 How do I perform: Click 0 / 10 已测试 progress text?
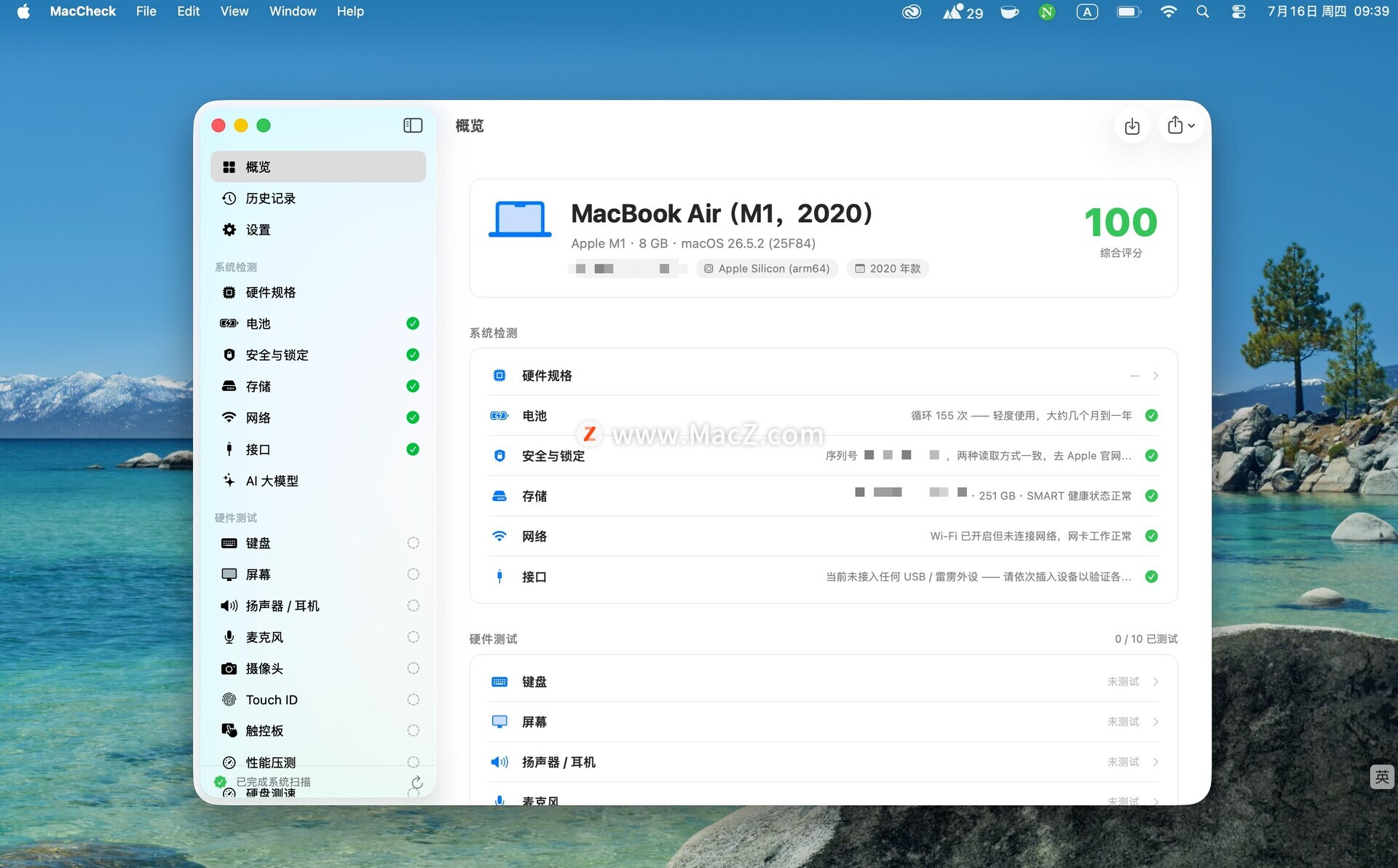pos(1146,639)
